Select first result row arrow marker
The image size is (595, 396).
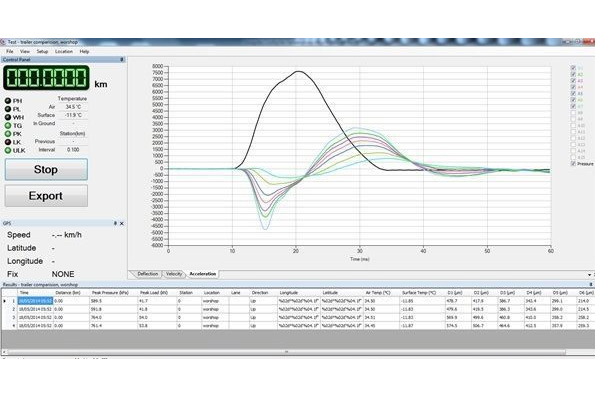coord(5,301)
